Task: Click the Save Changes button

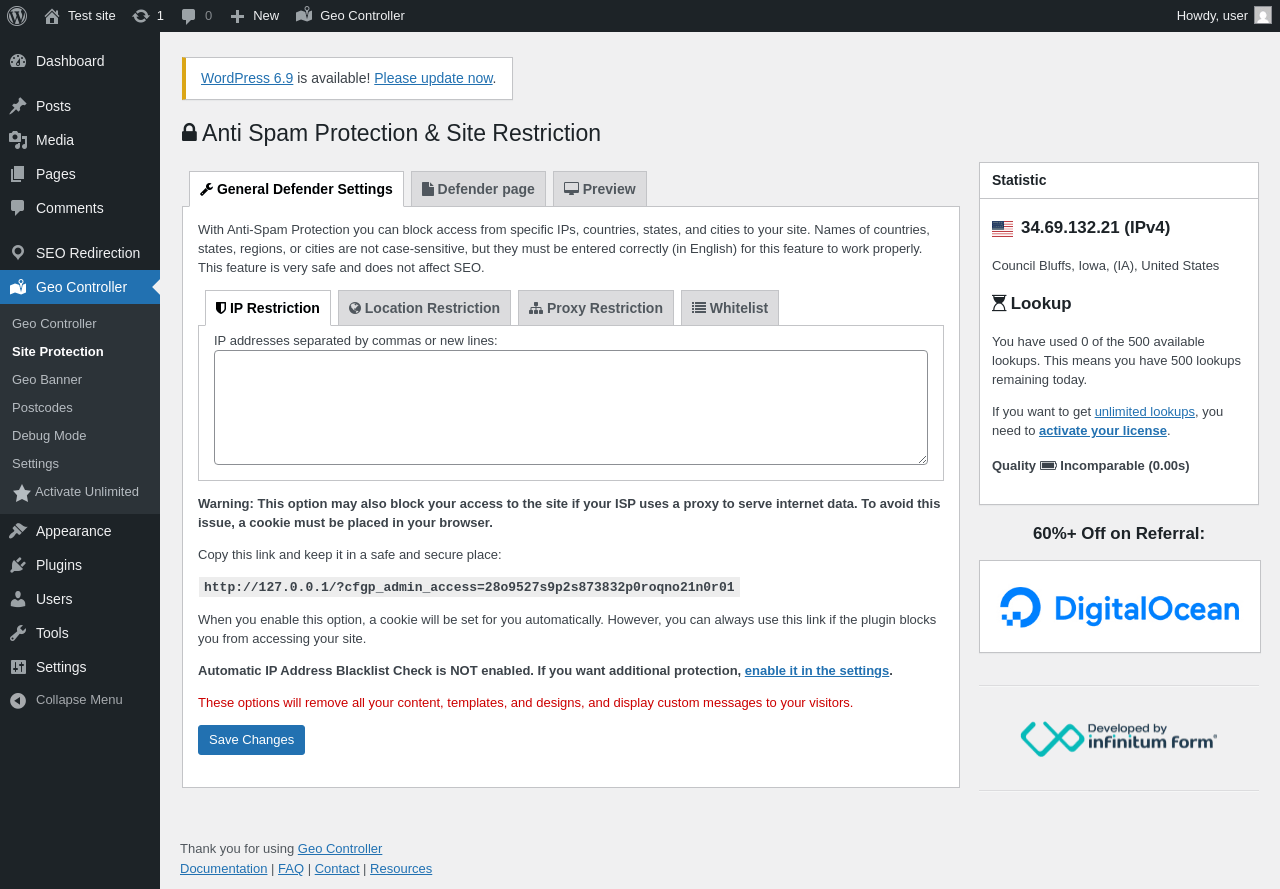Action: [x=251, y=740]
